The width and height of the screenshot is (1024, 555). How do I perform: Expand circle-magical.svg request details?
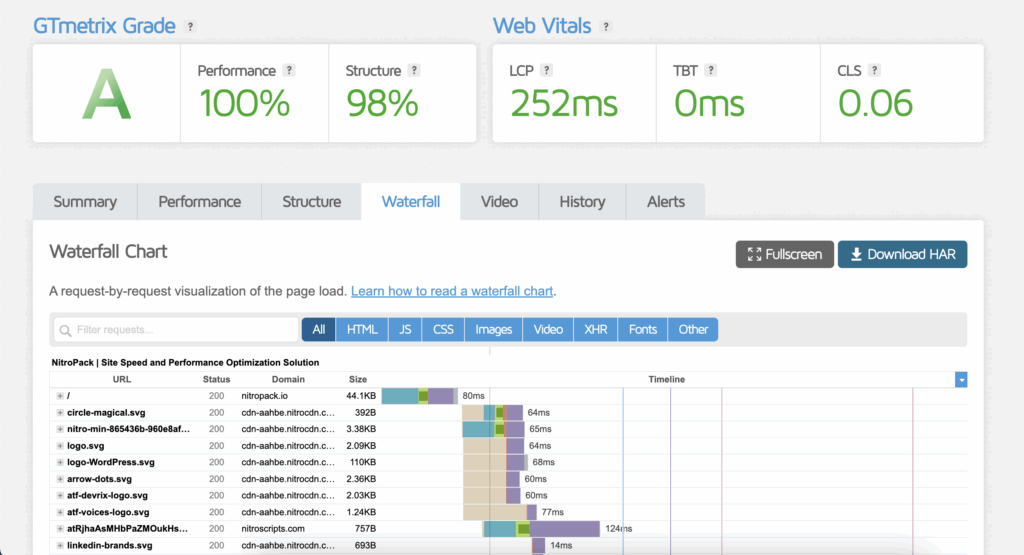click(x=59, y=413)
